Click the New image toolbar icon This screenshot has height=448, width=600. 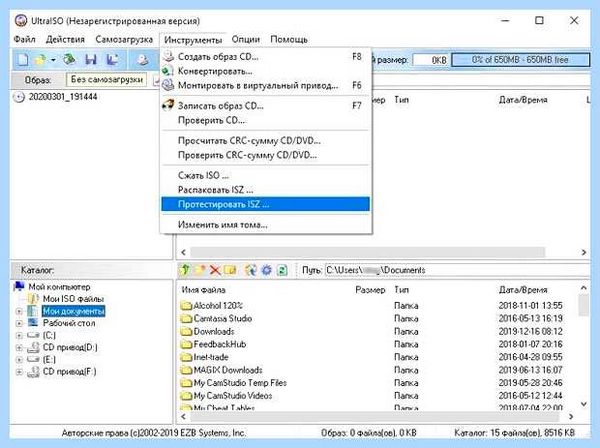[x=23, y=60]
